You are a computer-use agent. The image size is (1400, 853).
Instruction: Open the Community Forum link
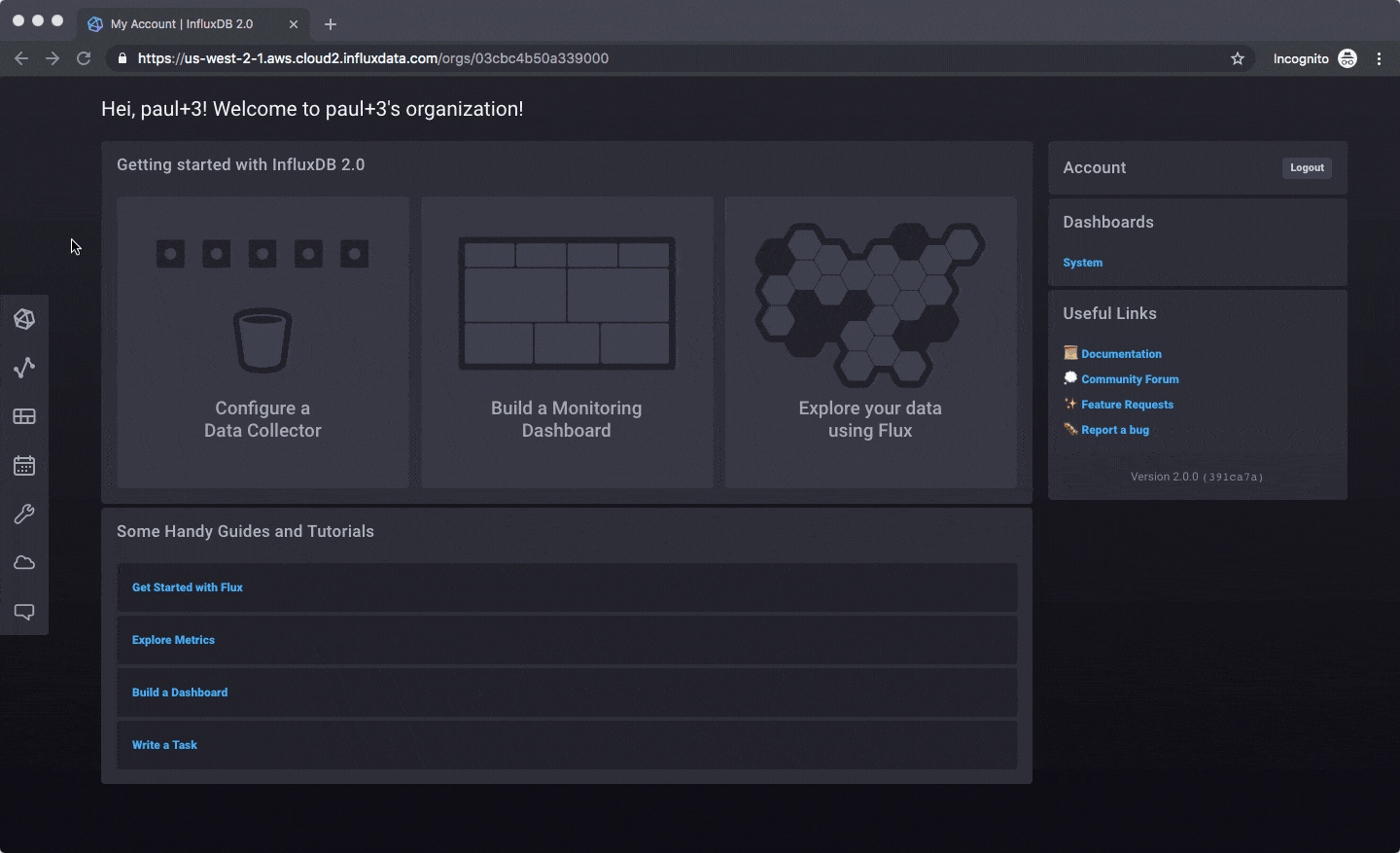coord(1130,378)
